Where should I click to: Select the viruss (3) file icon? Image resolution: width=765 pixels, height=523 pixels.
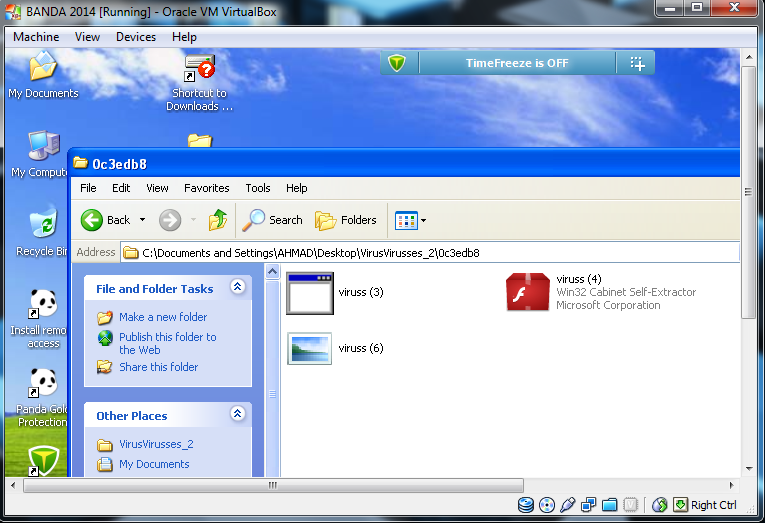click(x=310, y=293)
